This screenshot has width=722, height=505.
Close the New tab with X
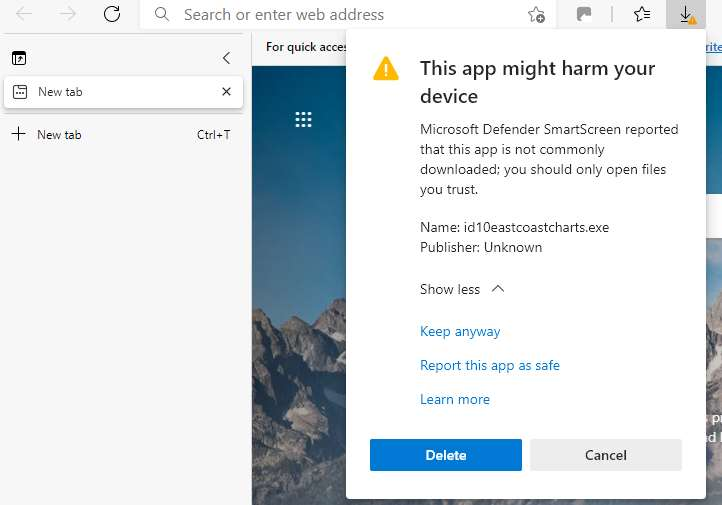point(226,92)
